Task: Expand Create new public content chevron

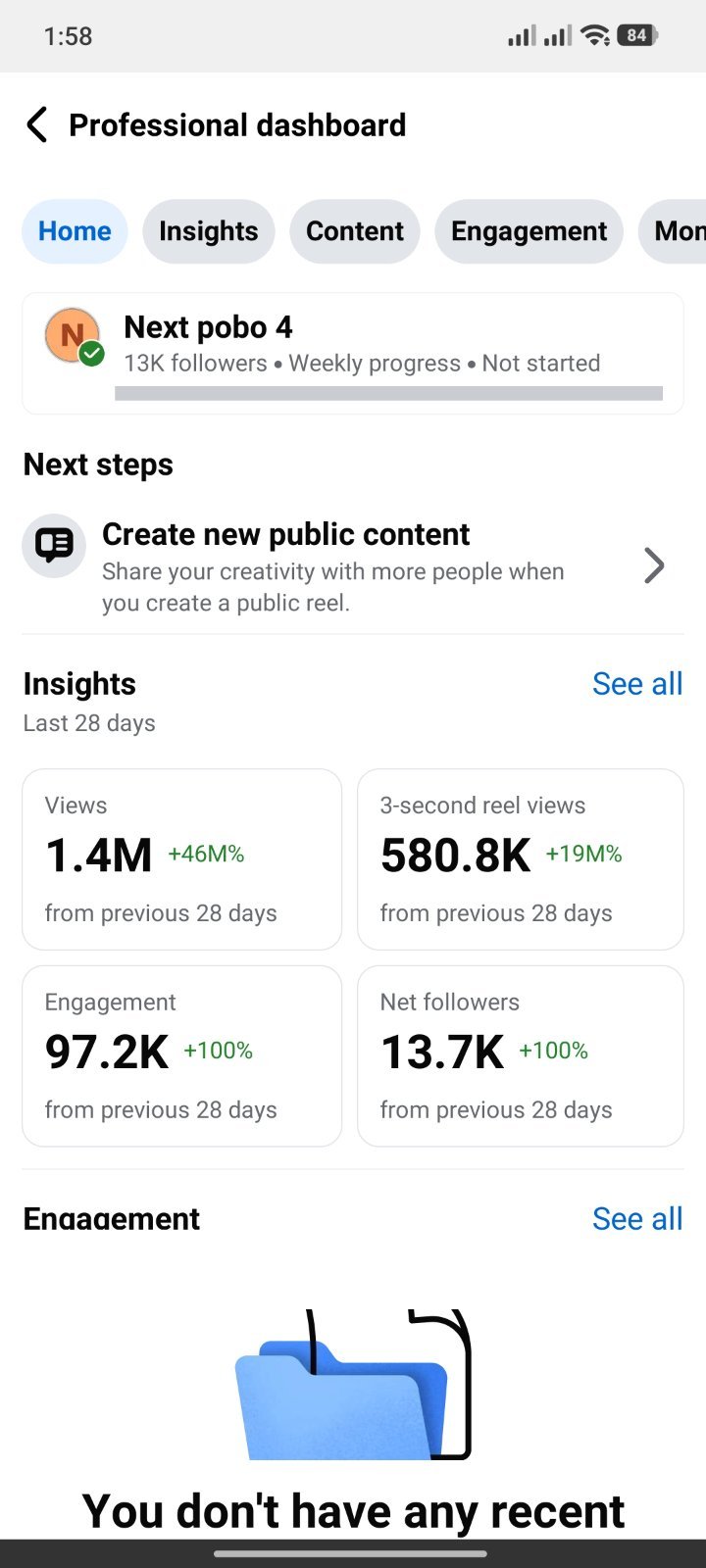Action: click(x=654, y=565)
